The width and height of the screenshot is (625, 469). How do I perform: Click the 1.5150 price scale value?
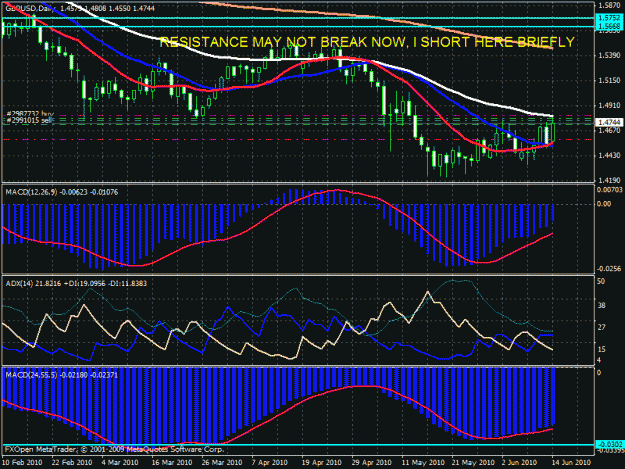pyautogui.click(x=609, y=80)
